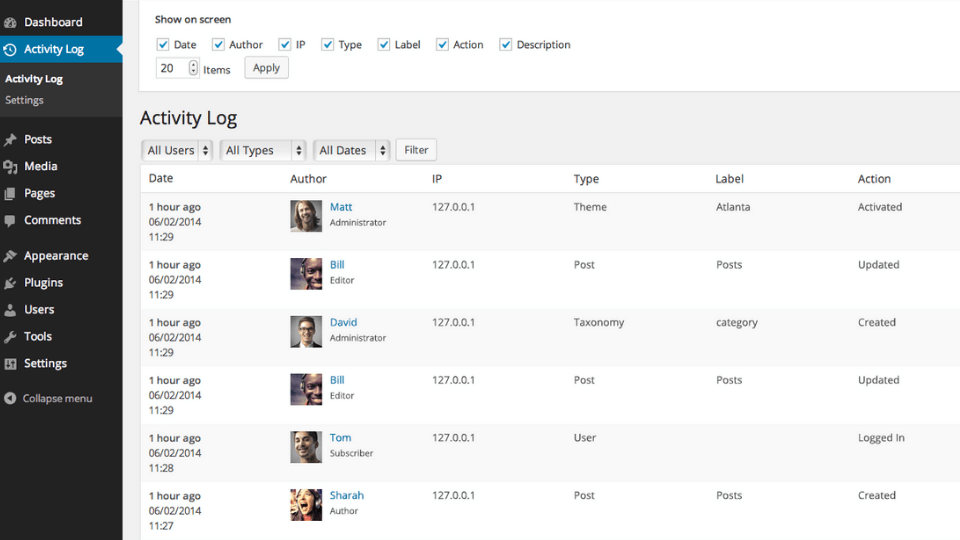Expand the All Users dropdown

point(177,150)
